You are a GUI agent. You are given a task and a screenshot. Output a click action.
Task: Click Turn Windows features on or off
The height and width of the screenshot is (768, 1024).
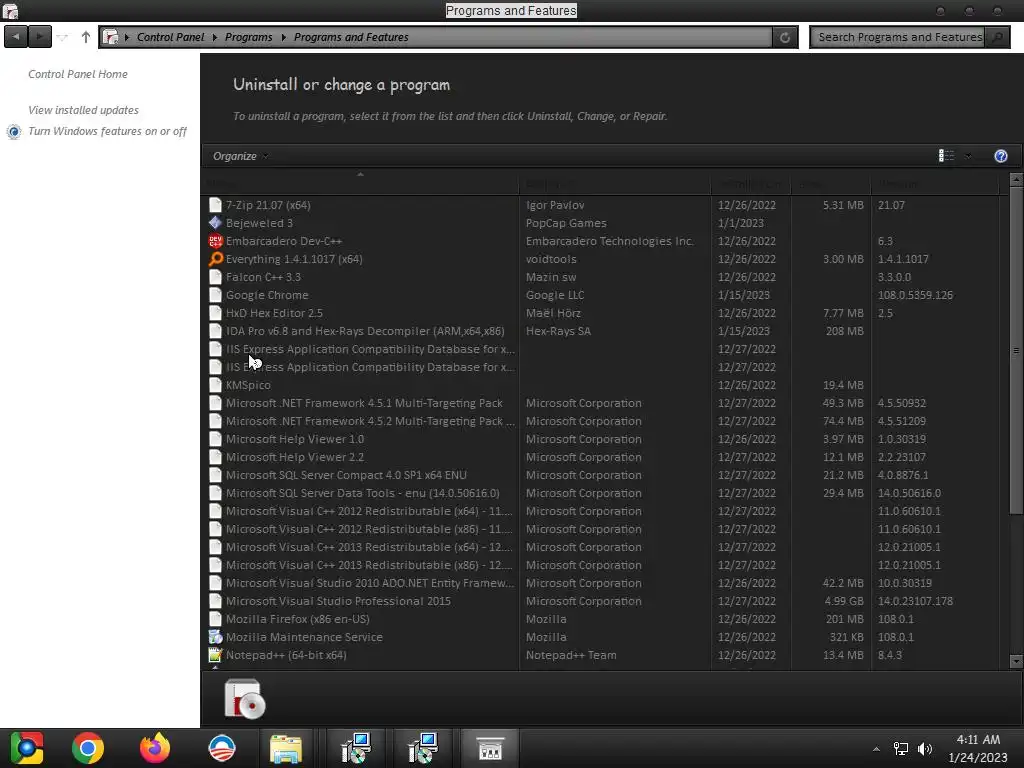click(107, 131)
